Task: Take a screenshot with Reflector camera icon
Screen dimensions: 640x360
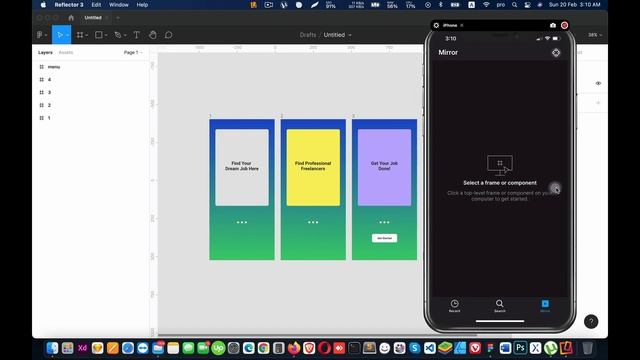Action: coord(553,25)
